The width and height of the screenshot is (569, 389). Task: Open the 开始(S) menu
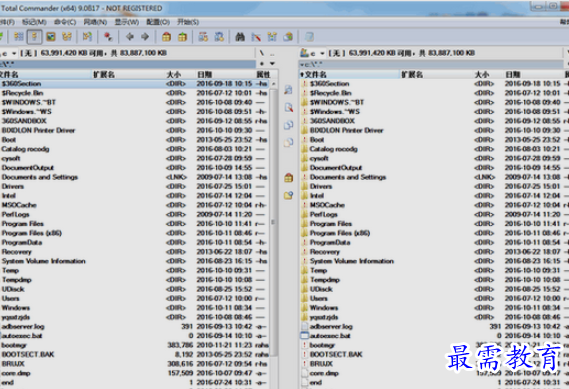pos(188,22)
